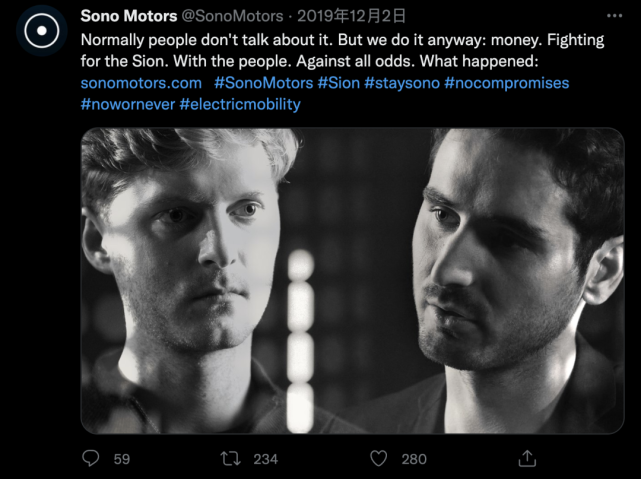Open the #staysono hashtag
The height and width of the screenshot is (479, 641).
coord(402,83)
